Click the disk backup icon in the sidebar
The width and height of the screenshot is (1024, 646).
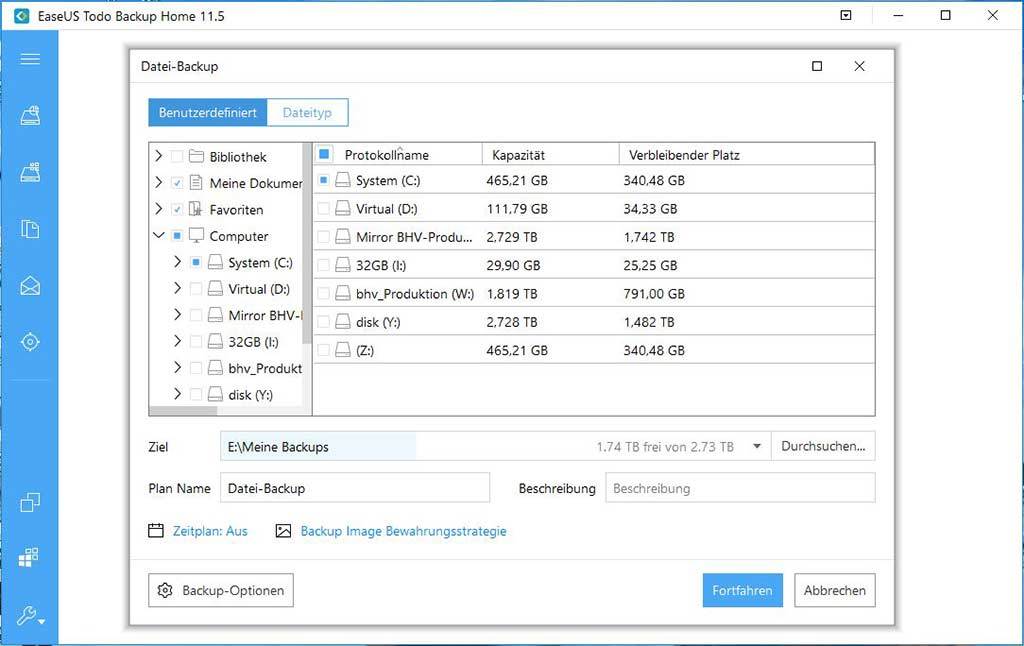[30, 116]
